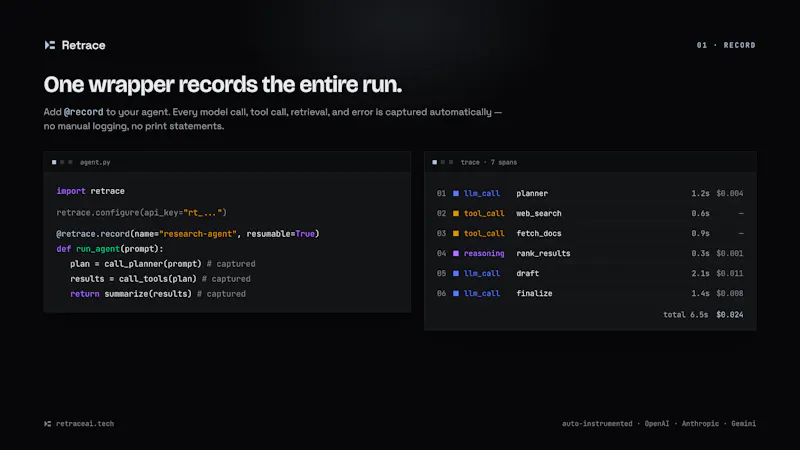Screen dimensions: 800x450
Task: Click the web_search span name
Action: [x=538, y=213]
